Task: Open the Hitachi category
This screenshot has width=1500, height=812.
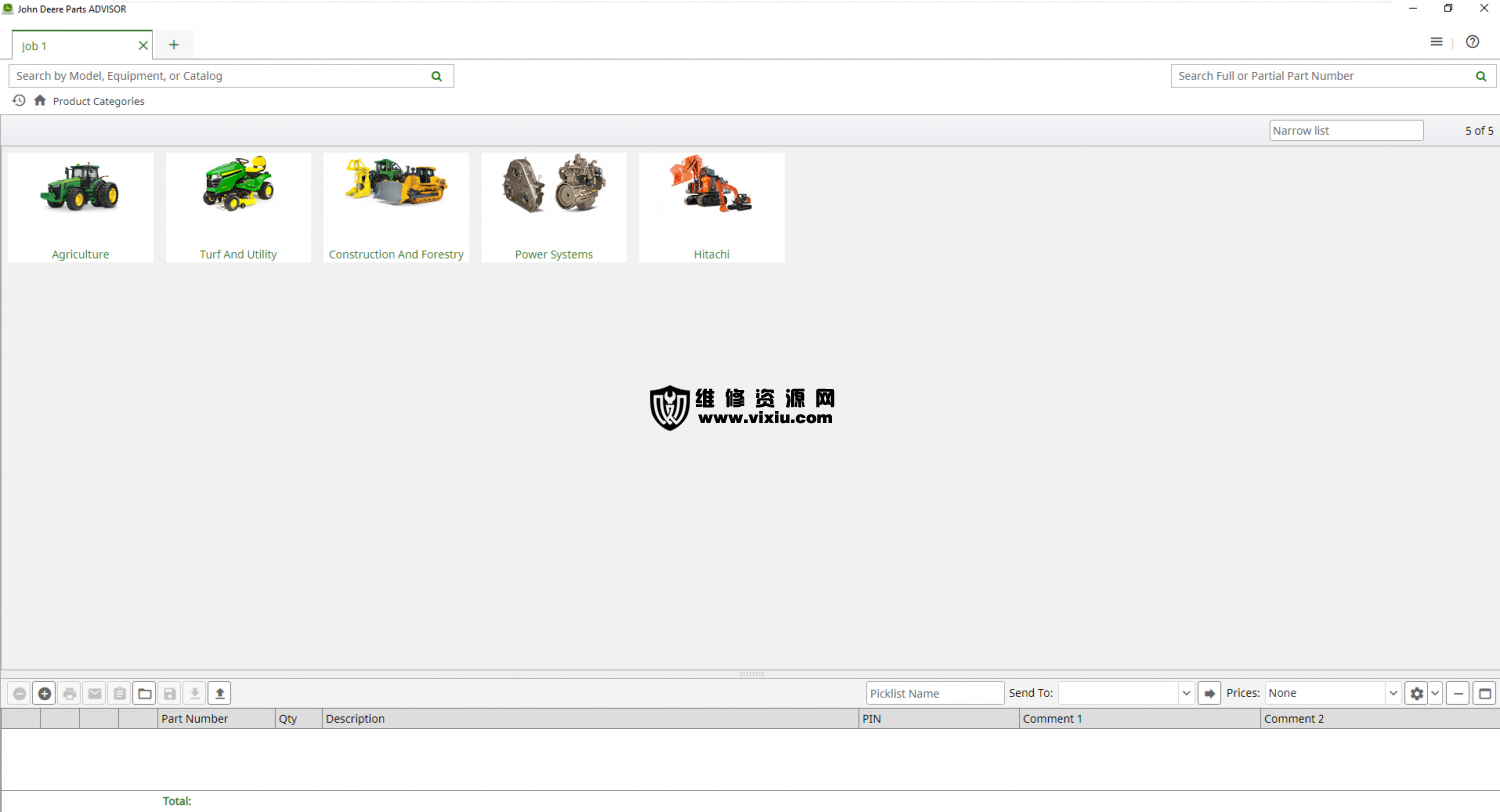Action: 712,208
